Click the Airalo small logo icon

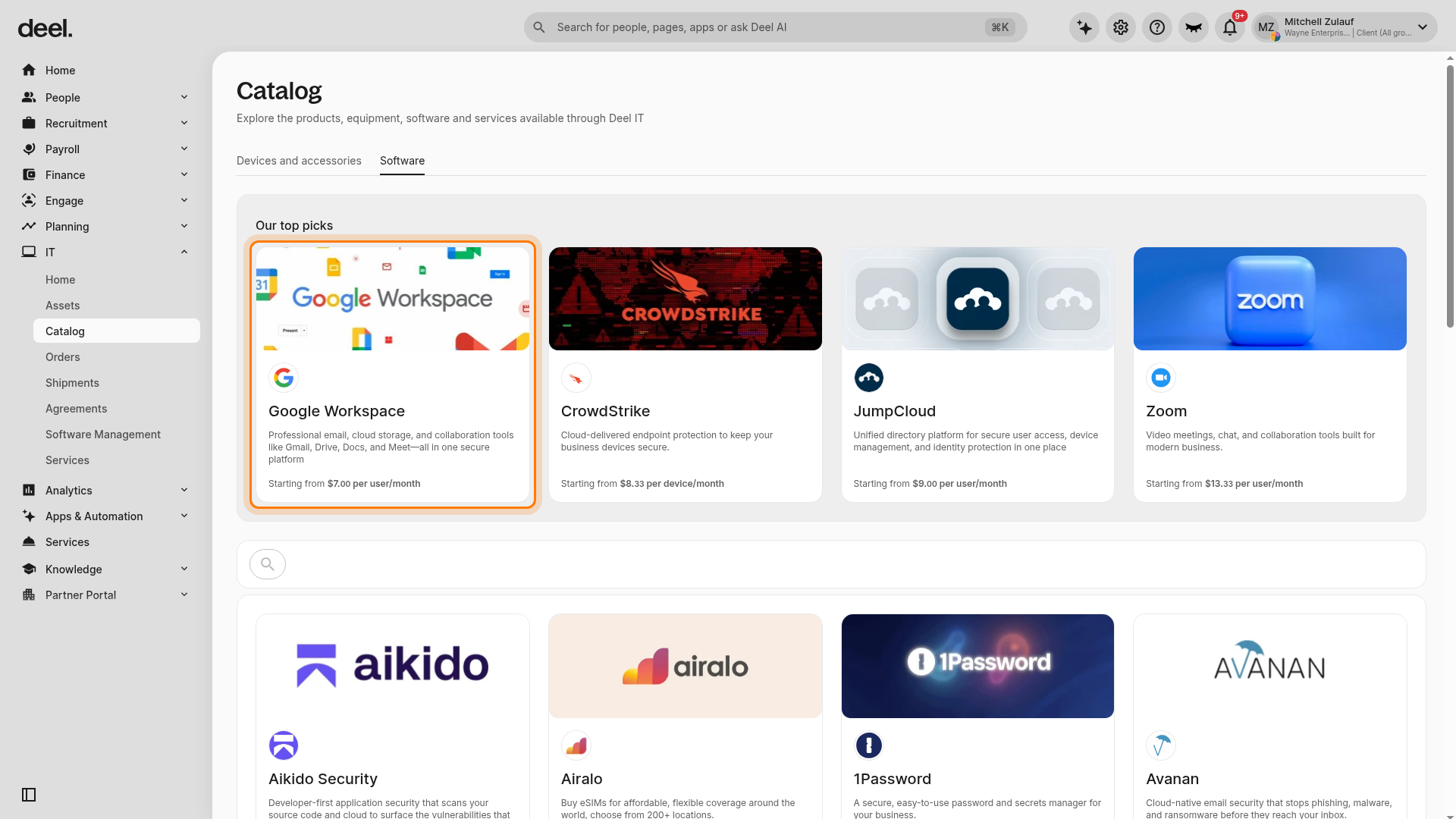click(x=576, y=745)
